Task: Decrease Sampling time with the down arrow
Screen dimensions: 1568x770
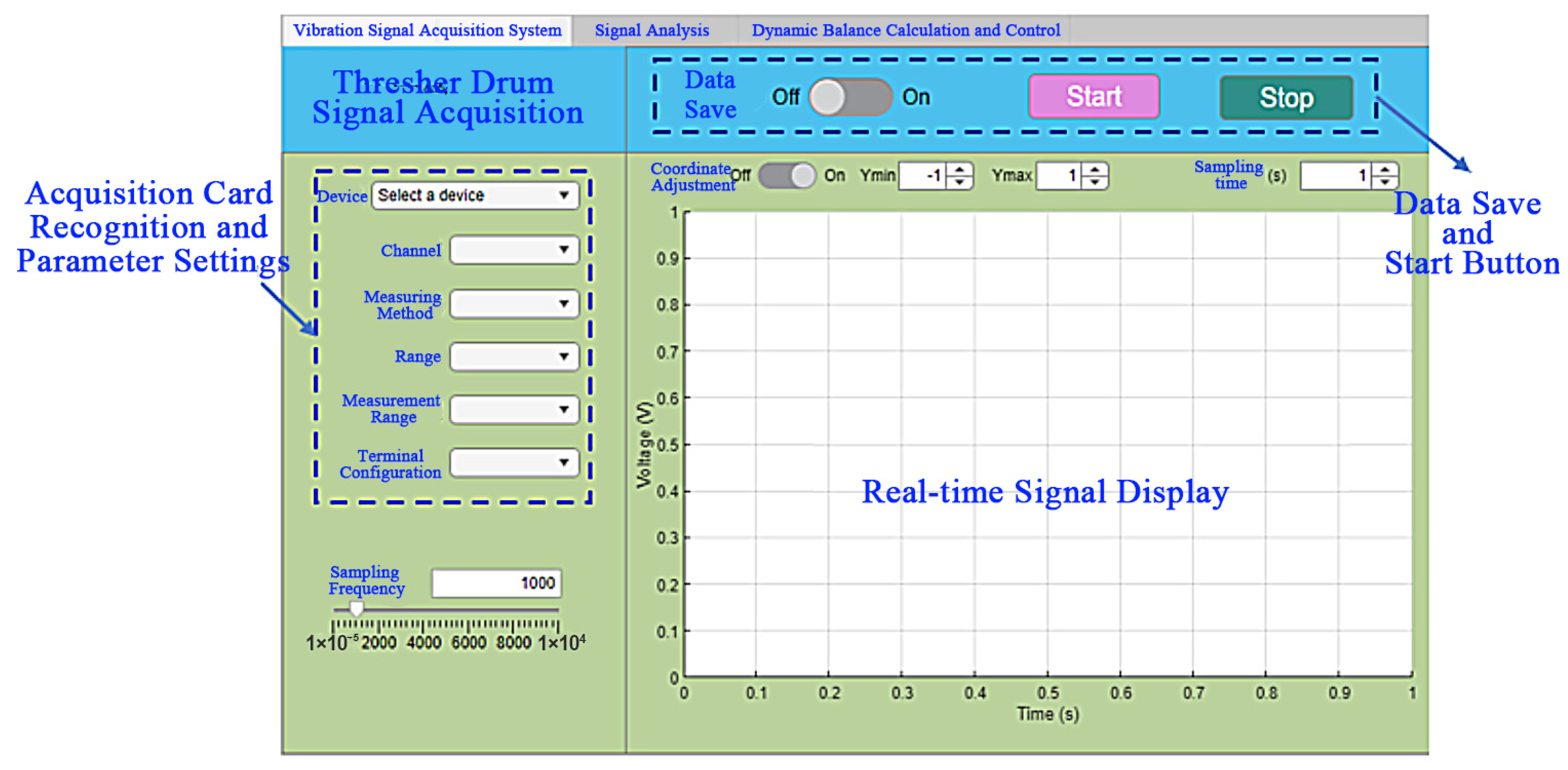Action: 1385,182
